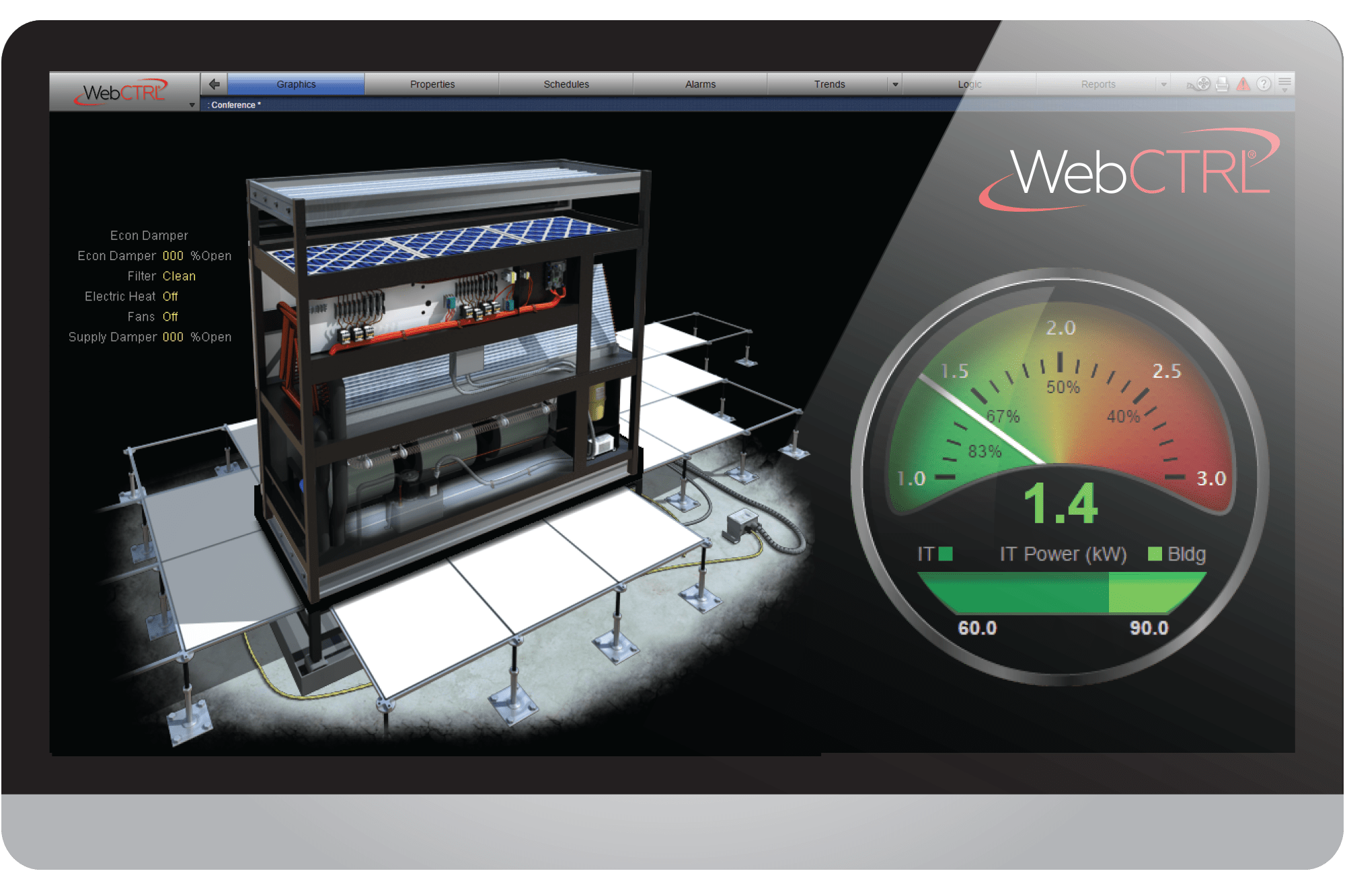Open the Schedules tab
1345x896 pixels.
pyautogui.click(x=566, y=84)
